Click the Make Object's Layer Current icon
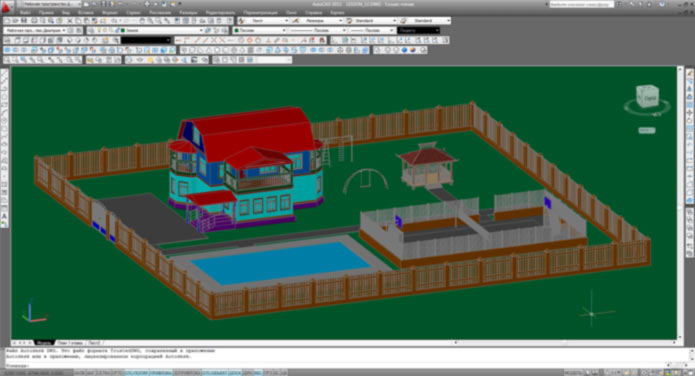This screenshot has width=695, height=376. [207, 31]
